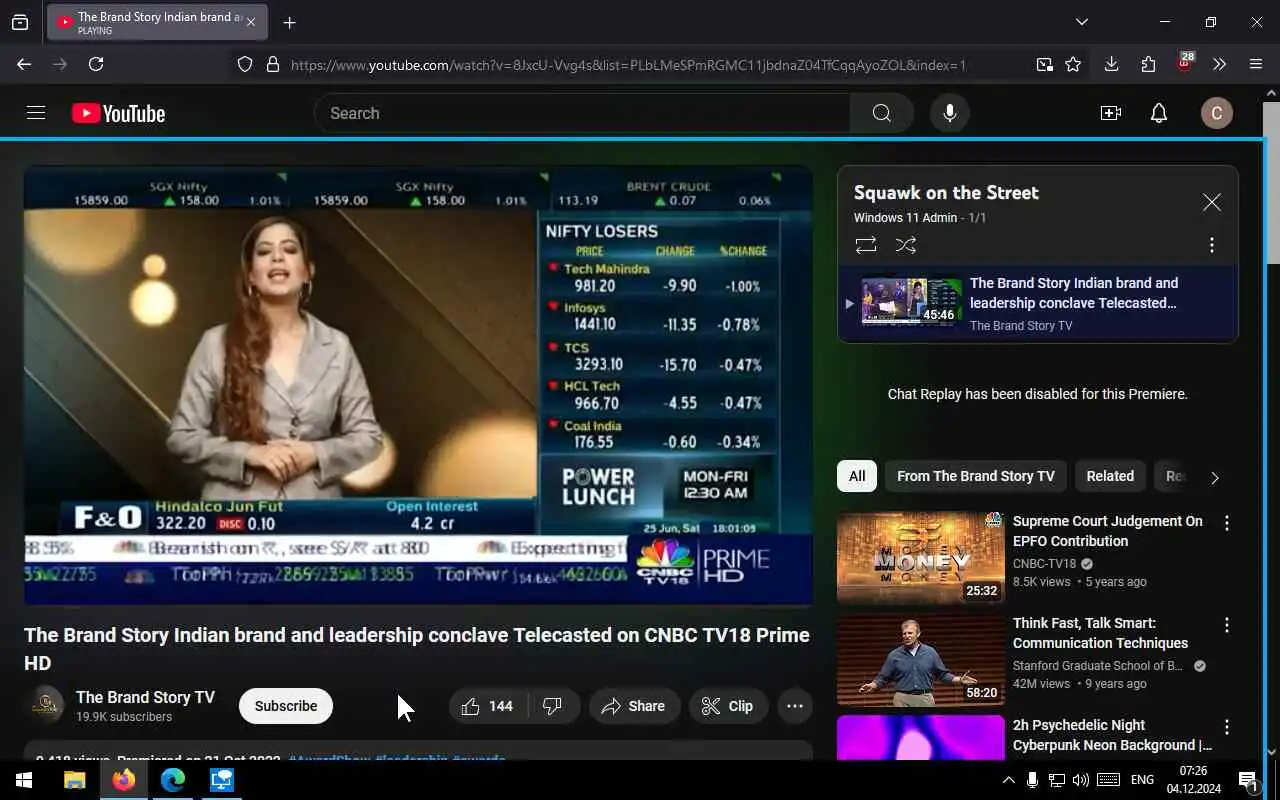
Task: Select The Brand Story Indian brand tab
Action: pyautogui.click(x=157, y=22)
